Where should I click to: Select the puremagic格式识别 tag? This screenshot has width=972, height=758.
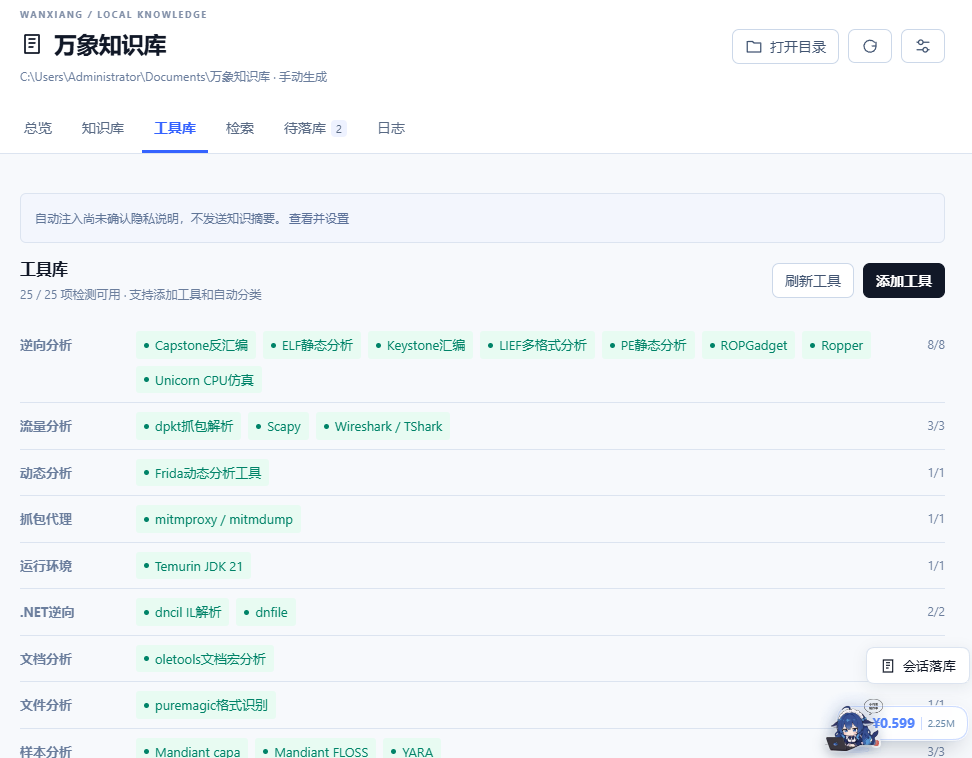coord(206,705)
